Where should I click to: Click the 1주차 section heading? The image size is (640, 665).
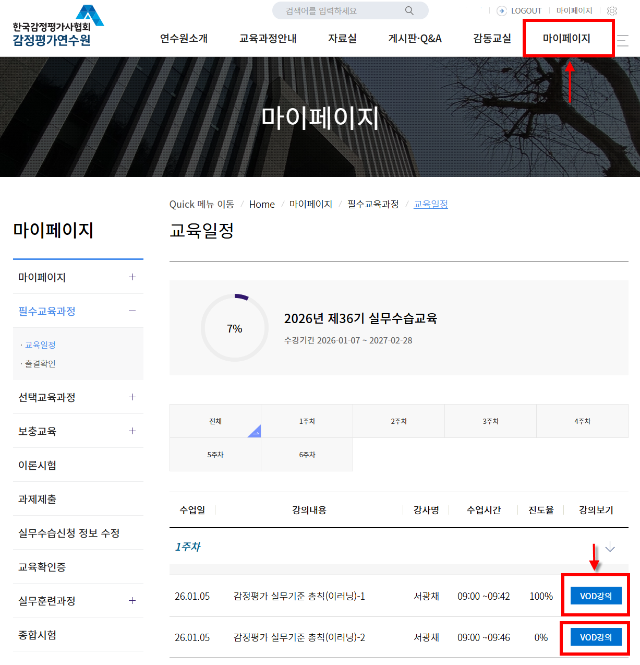coord(187,547)
